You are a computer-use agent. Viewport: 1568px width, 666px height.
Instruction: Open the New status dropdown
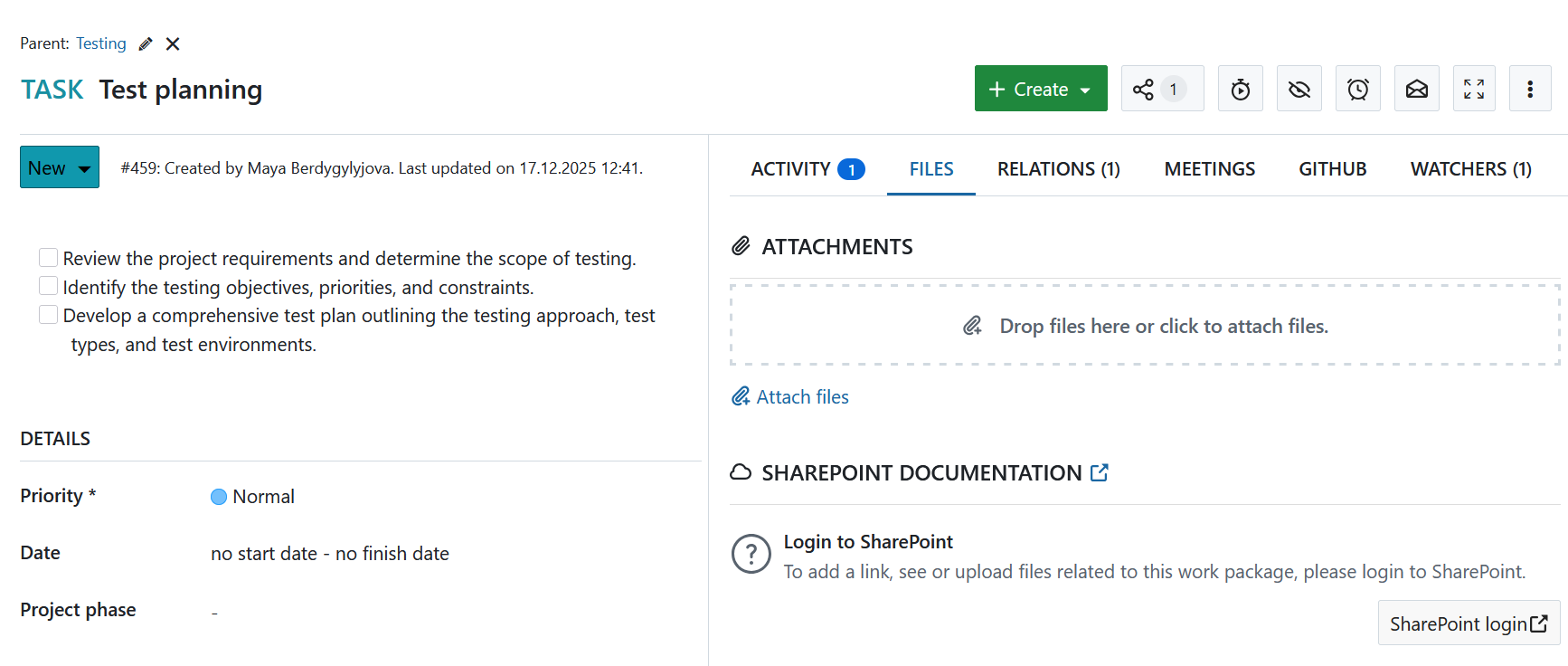pyautogui.click(x=60, y=167)
